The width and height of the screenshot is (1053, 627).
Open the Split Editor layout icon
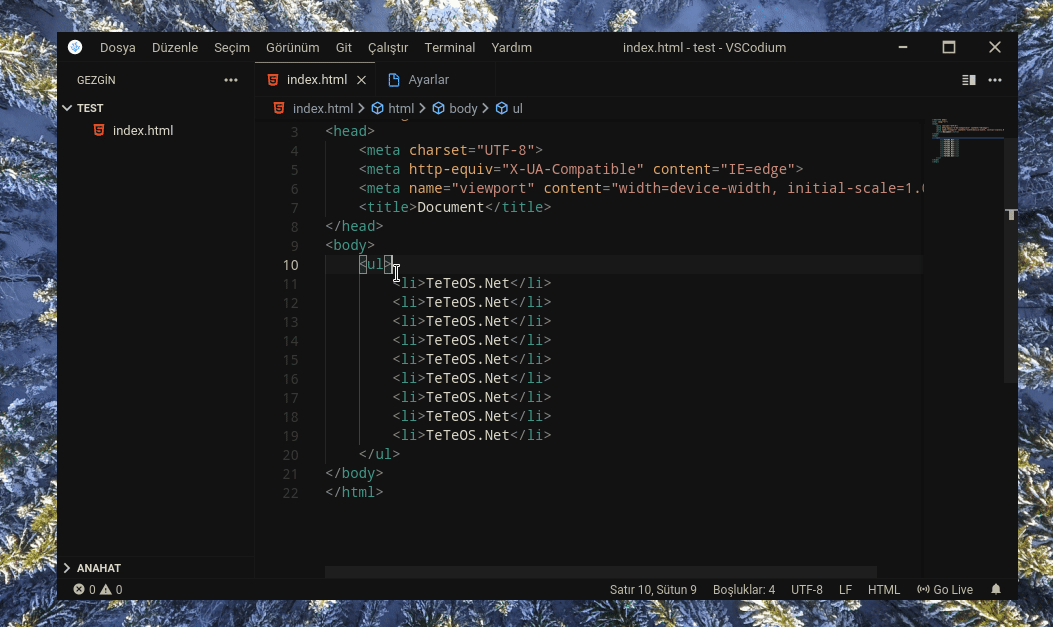tap(967, 79)
